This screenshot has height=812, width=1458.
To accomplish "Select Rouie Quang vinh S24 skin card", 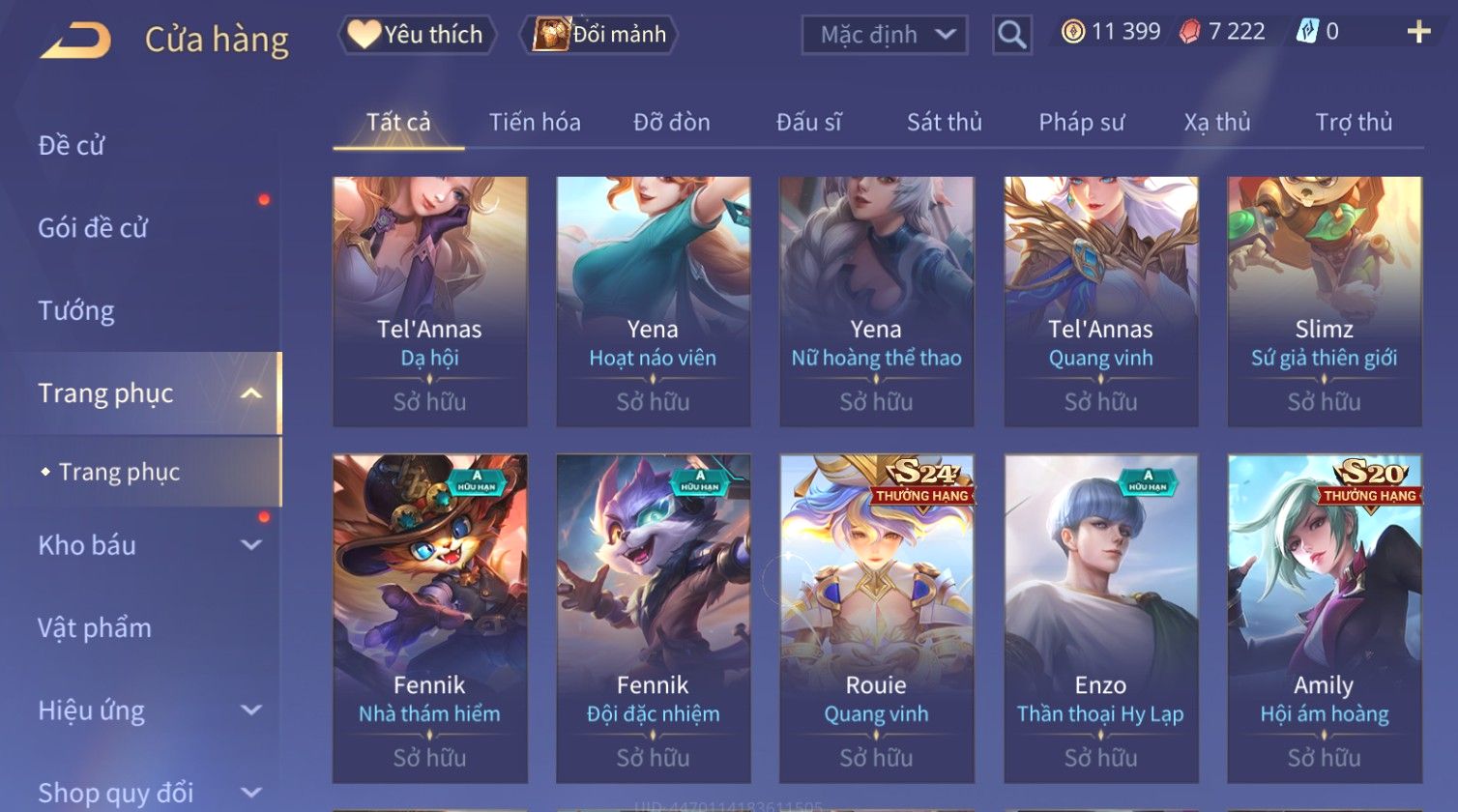I will (876, 619).
